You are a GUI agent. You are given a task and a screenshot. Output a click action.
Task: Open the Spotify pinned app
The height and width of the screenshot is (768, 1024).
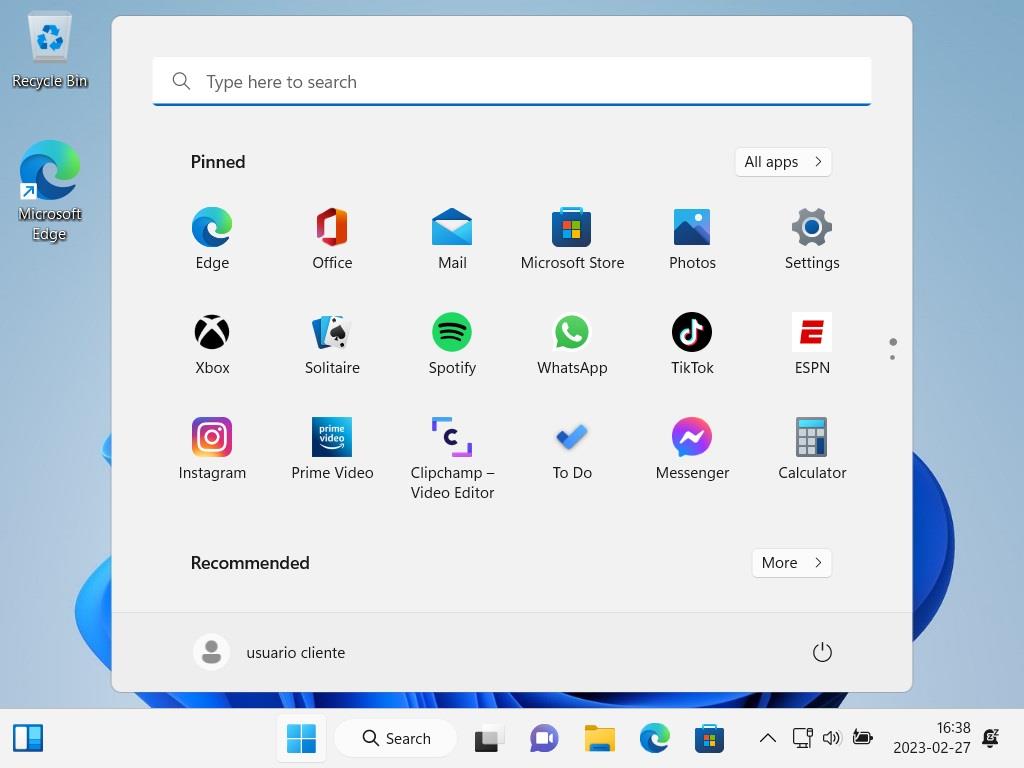click(452, 333)
